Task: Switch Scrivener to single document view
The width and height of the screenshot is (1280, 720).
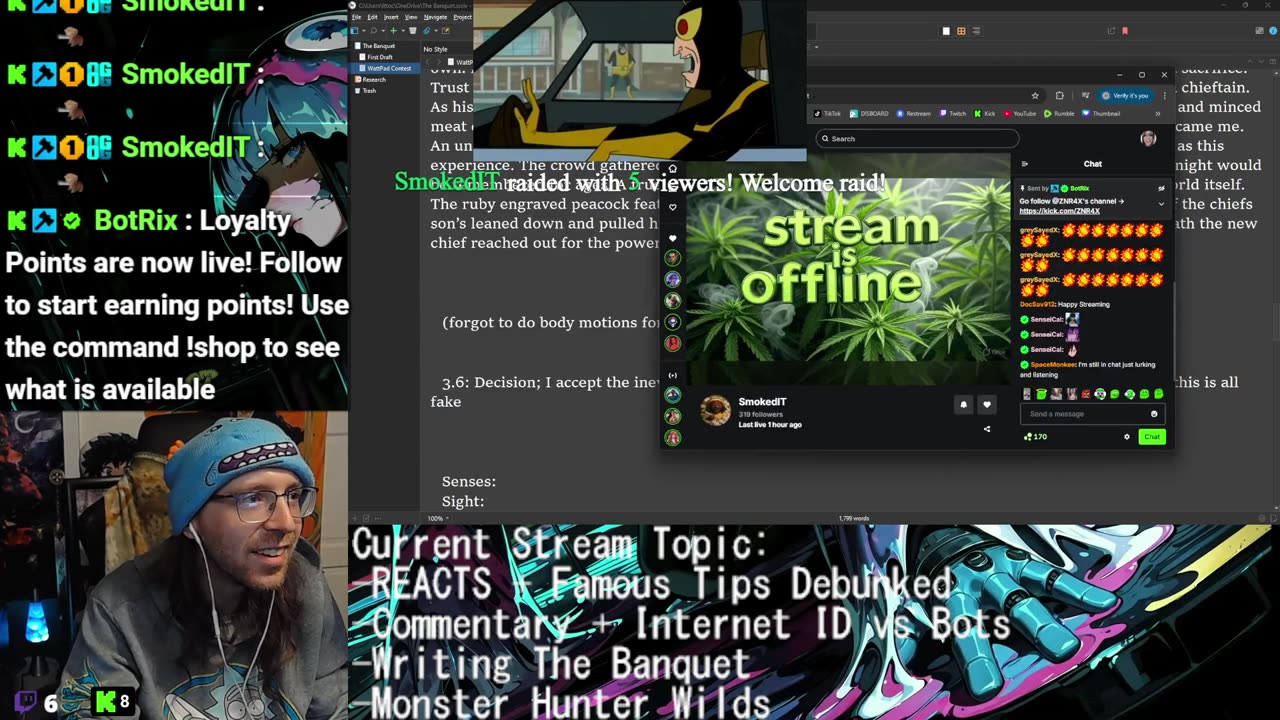Action: point(946,31)
